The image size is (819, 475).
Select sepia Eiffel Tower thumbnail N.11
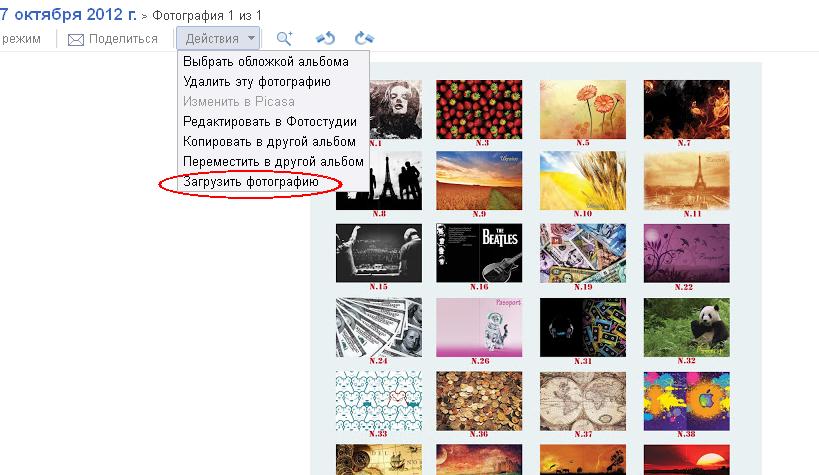(x=686, y=181)
